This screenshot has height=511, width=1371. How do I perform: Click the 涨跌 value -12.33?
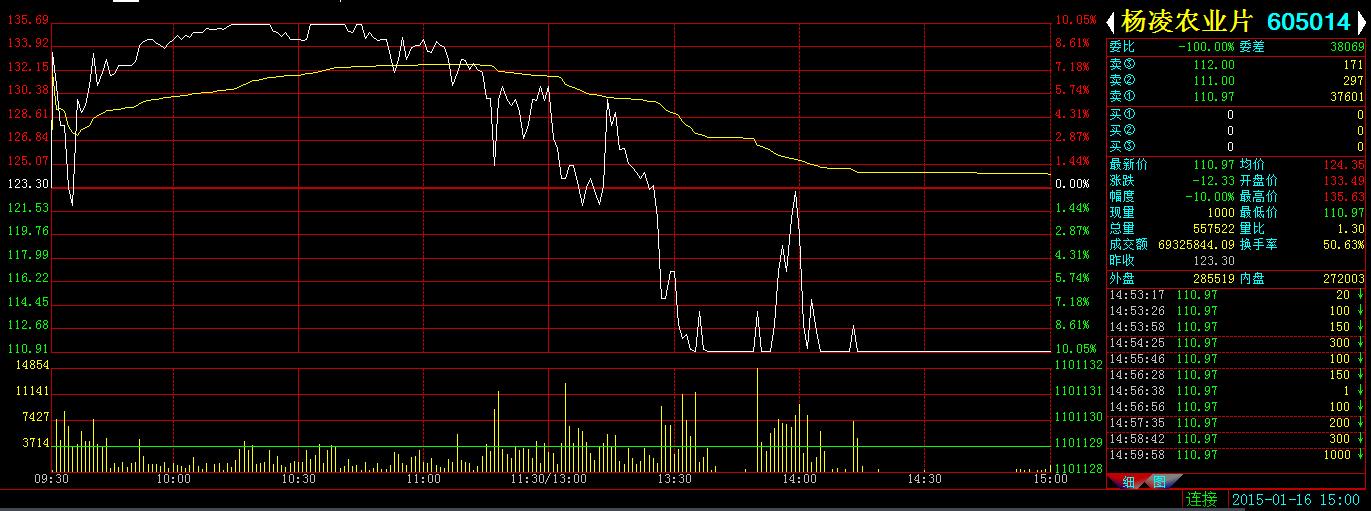point(1214,180)
